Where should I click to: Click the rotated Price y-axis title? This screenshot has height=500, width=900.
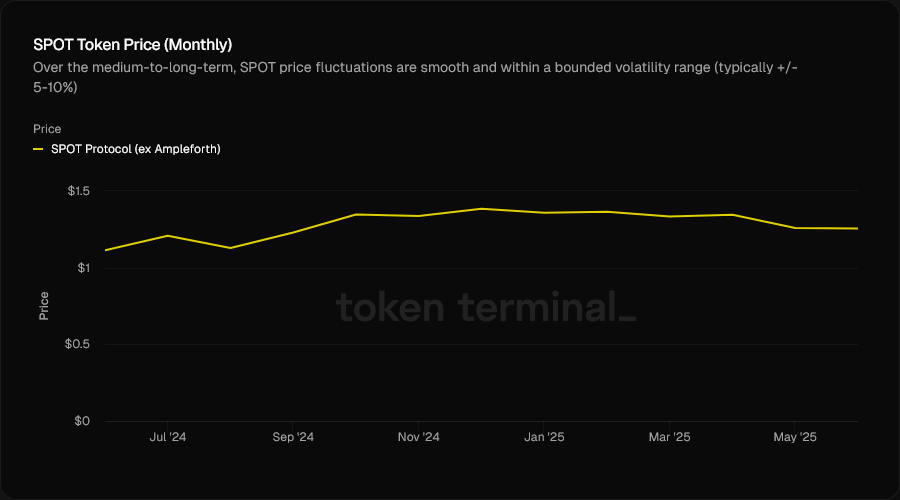pyautogui.click(x=44, y=305)
